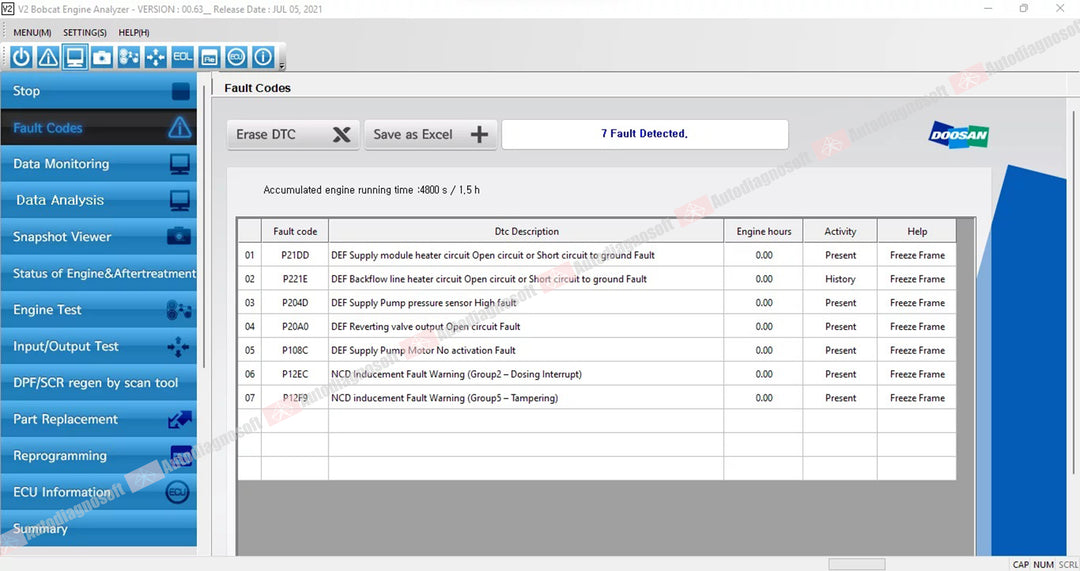
Task: Select fault code cell P21DD
Action: tap(295, 255)
